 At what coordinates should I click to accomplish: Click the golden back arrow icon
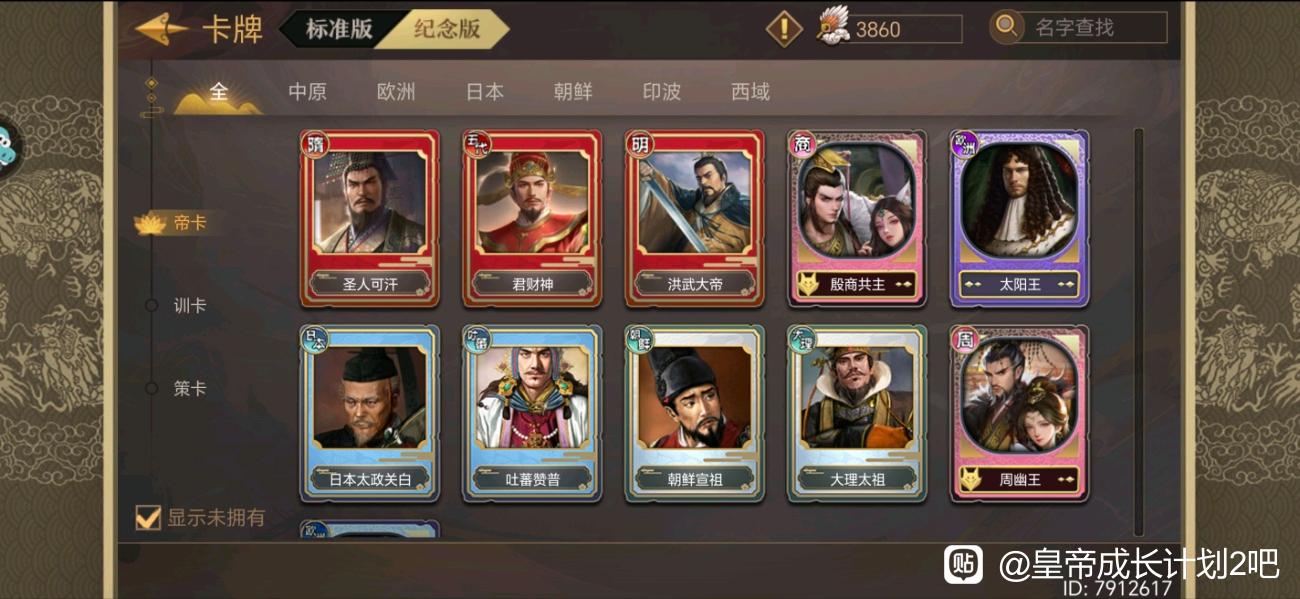tap(162, 28)
